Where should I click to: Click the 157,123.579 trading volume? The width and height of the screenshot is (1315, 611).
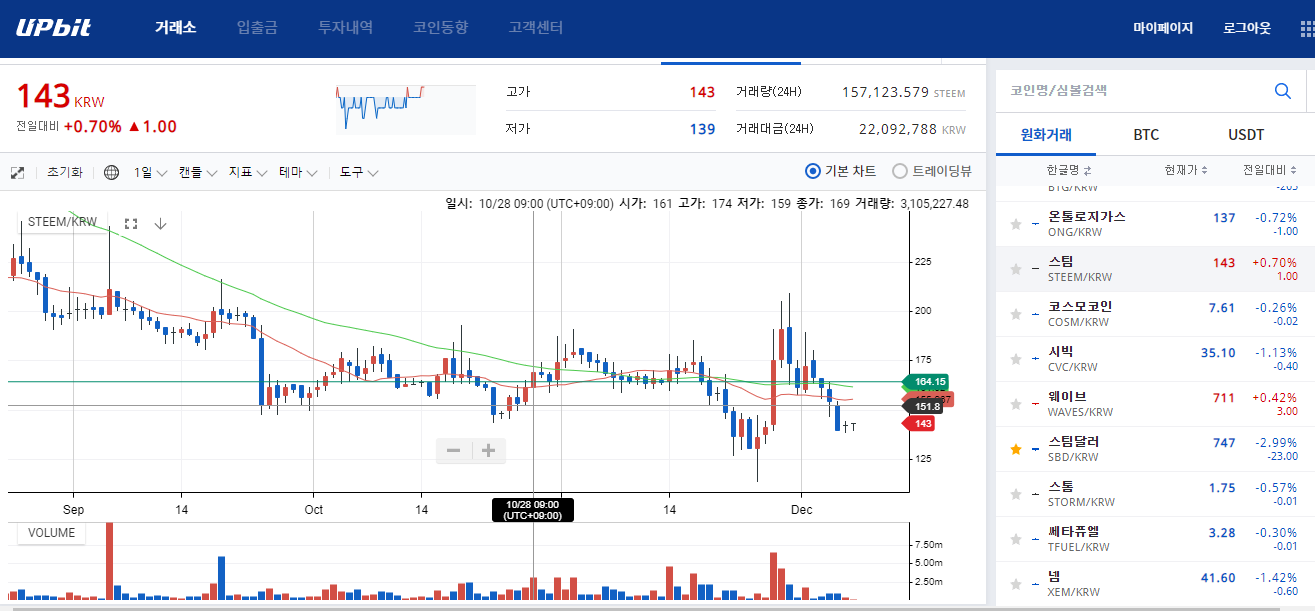[886, 92]
